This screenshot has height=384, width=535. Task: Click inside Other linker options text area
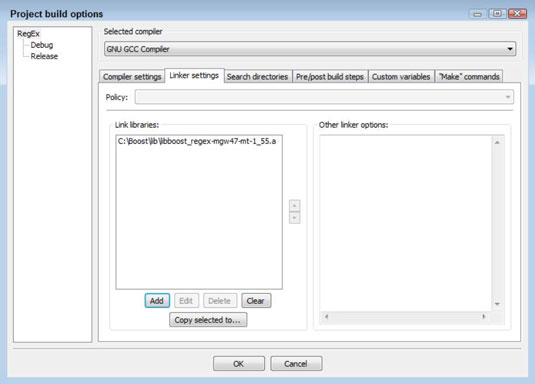(x=405, y=223)
